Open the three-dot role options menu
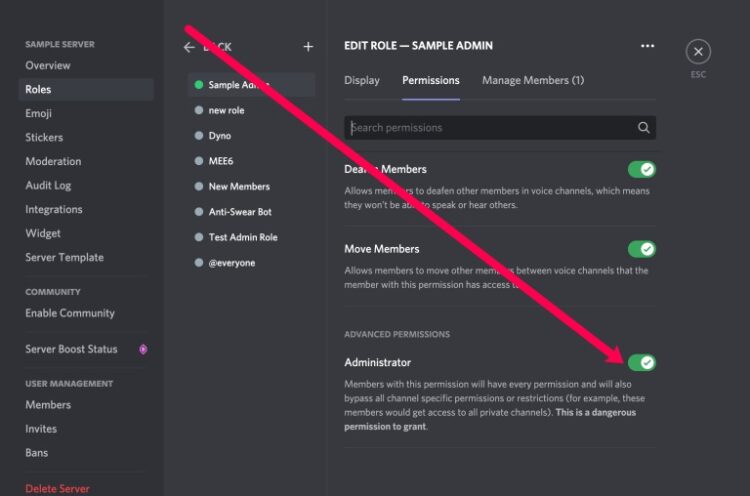This screenshot has height=496, width=750. click(647, 46)
